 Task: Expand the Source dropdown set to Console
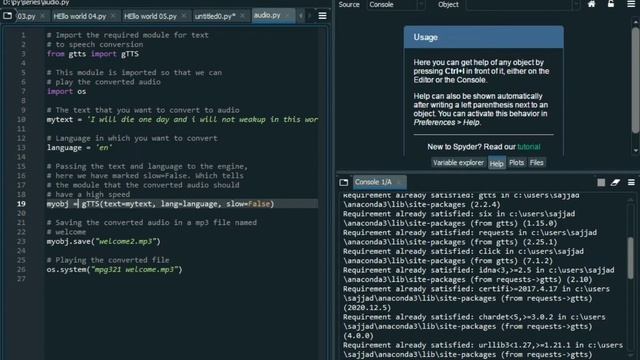tap(396, 4)
